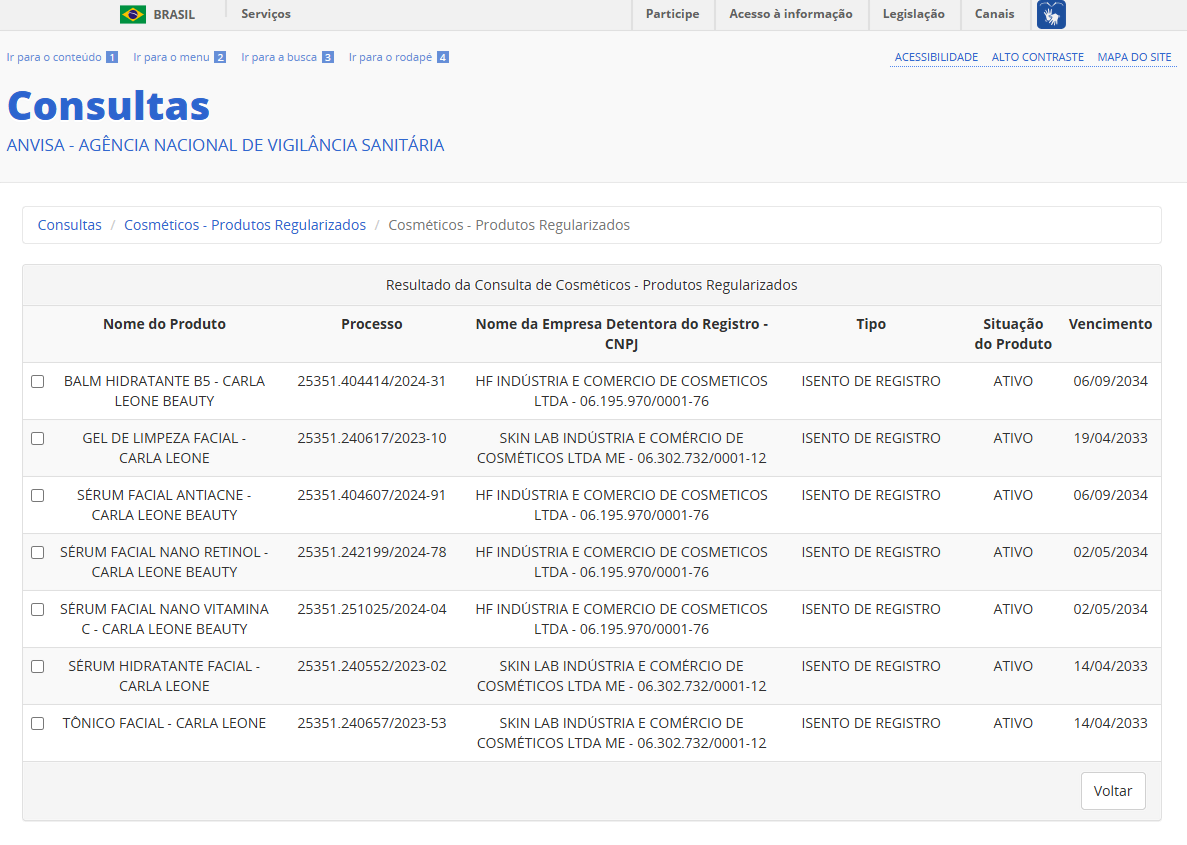1187x845 pixels.
Task: Open the Mapa do Site link
Action: point(1134,57)
